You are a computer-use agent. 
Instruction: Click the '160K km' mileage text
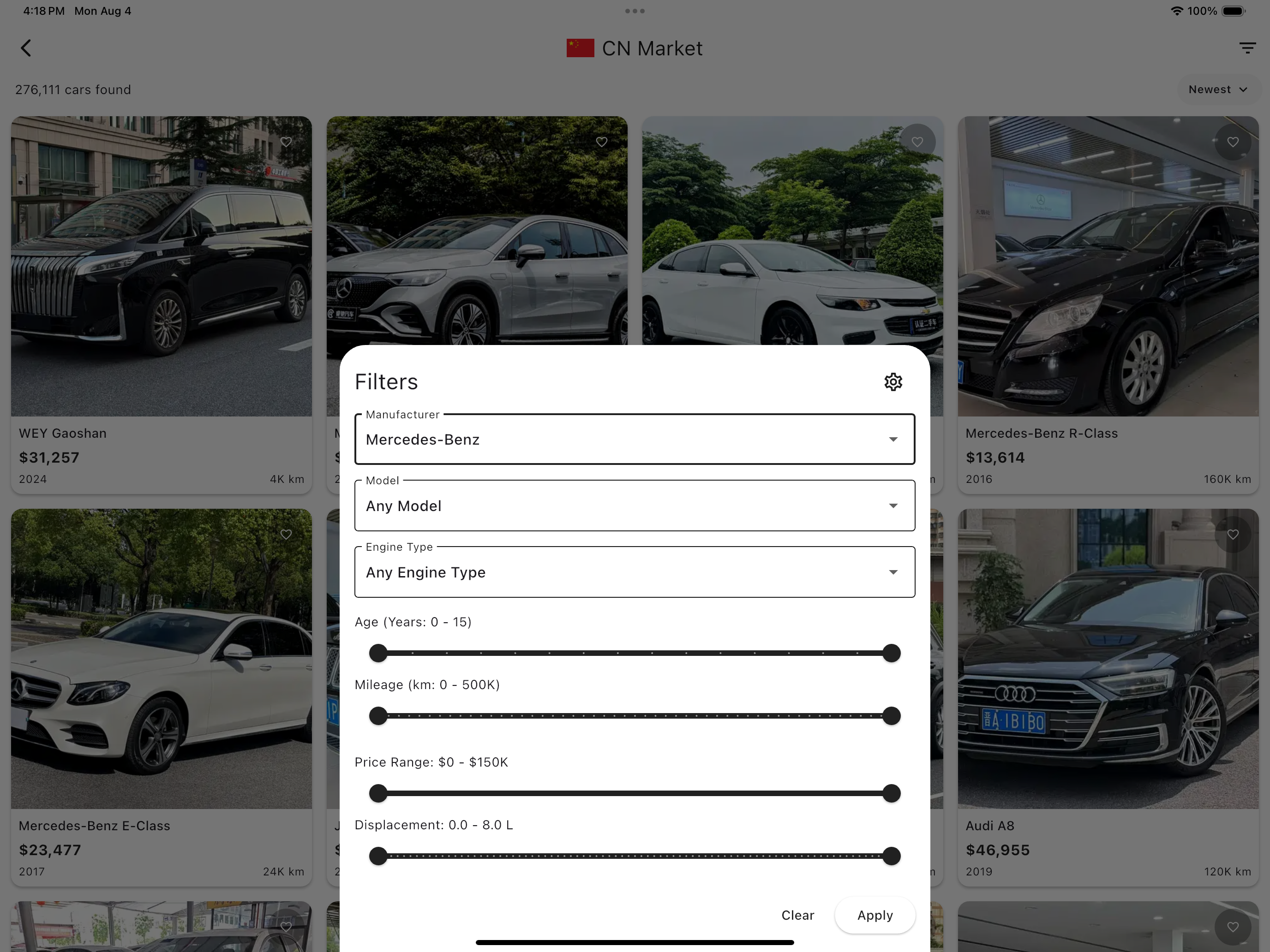point(1227,479)
